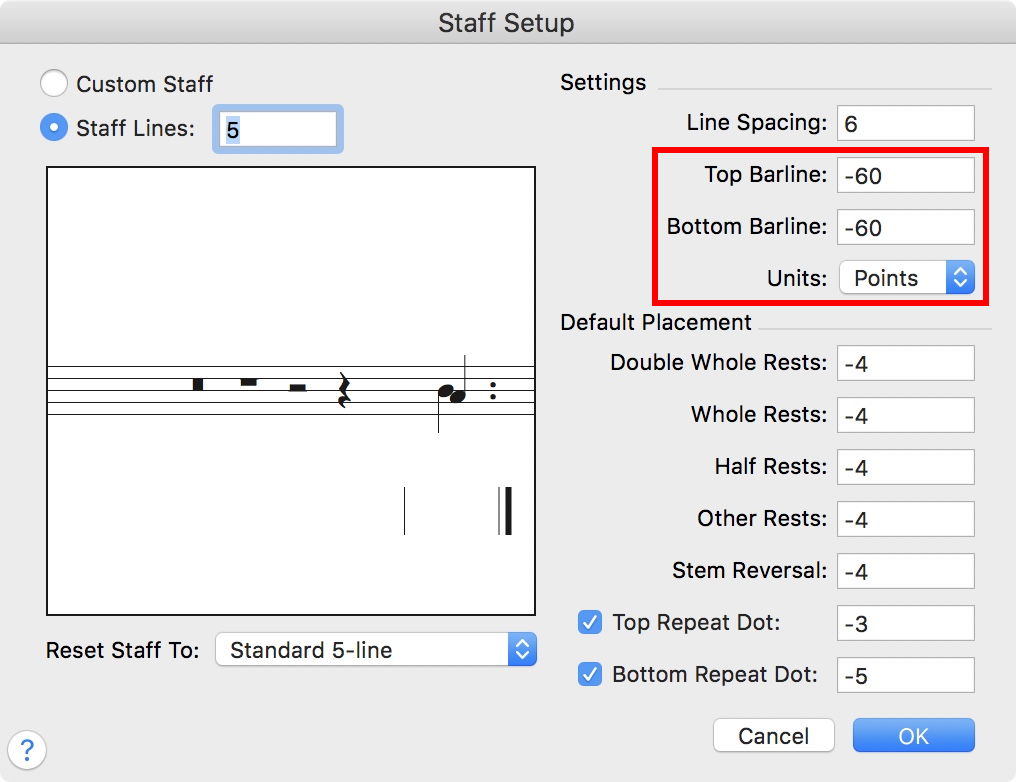Click the Whole Rests field
This screenshot has height=782, width=1016.
tap(905, 415)
